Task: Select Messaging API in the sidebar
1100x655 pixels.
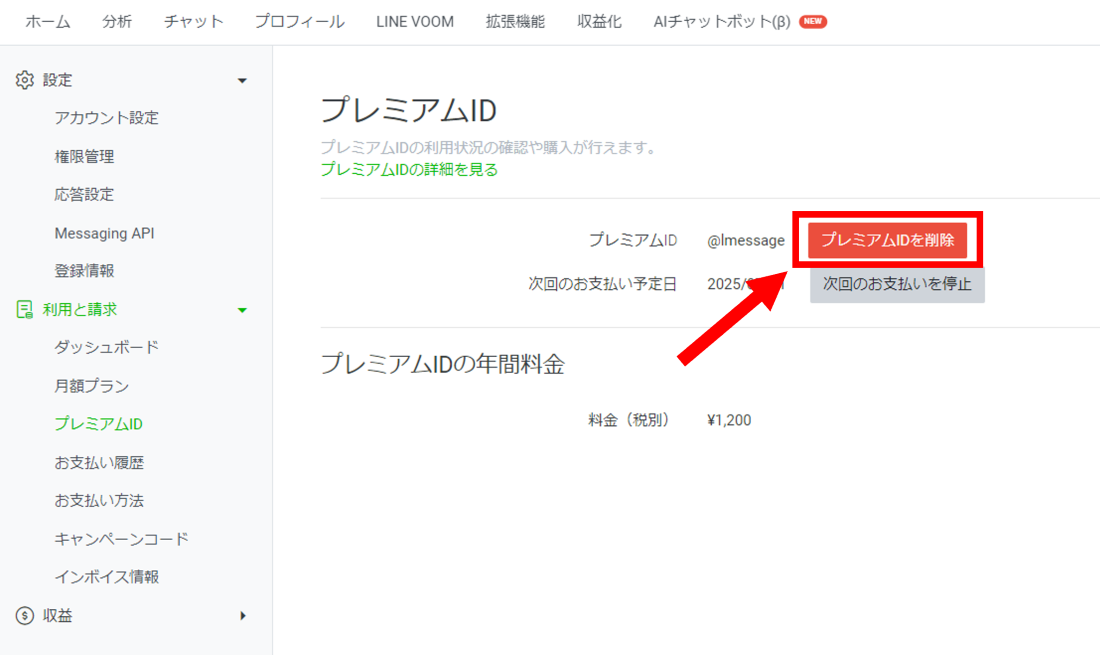Action: click(x=104, y=232)
